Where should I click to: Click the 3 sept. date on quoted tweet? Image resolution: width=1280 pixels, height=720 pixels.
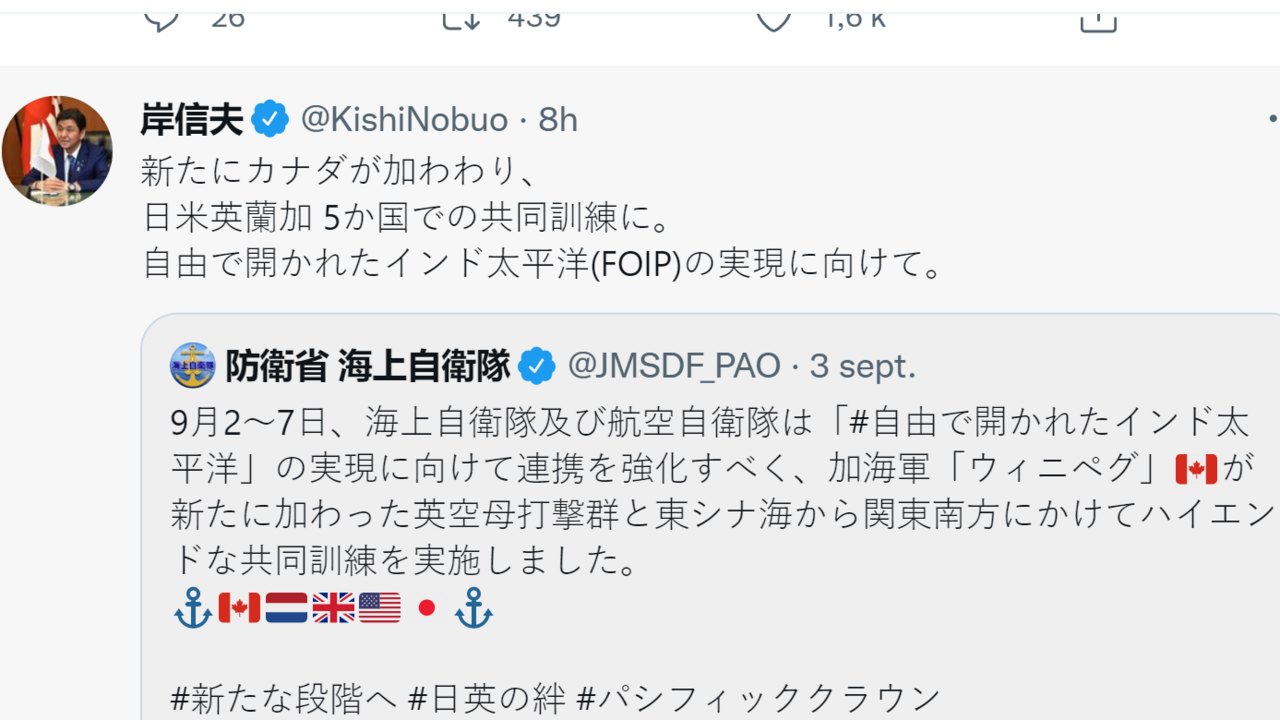862,366
